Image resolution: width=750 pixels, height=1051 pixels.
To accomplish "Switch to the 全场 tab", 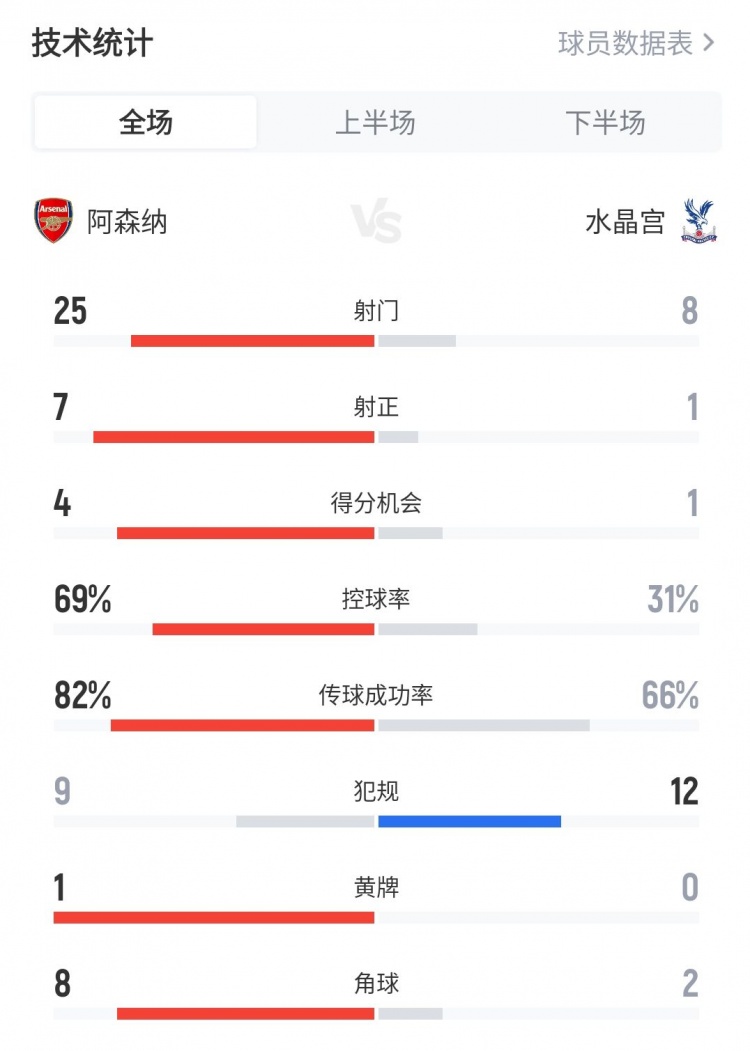I will pos(146,123).
